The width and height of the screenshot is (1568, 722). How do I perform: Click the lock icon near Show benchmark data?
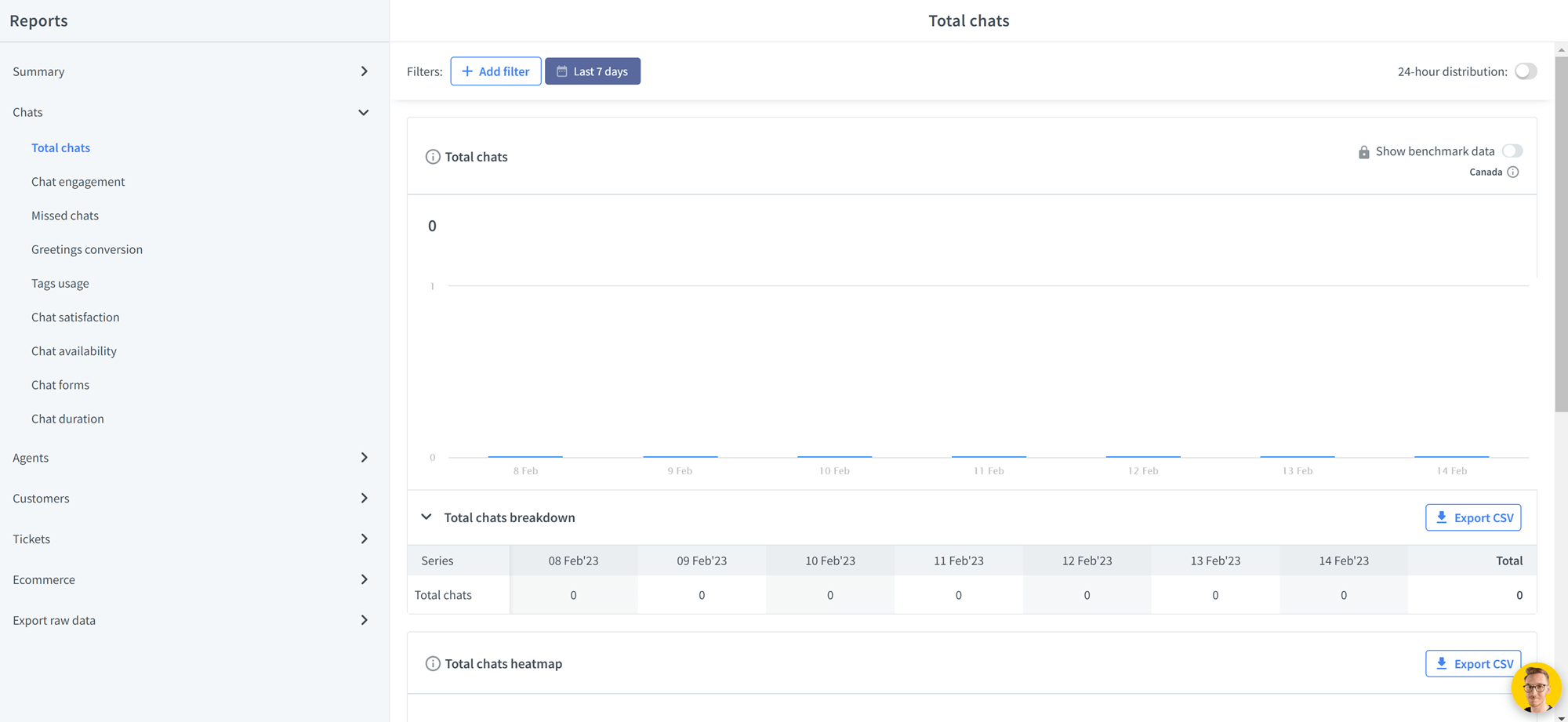pos(1363,151)
